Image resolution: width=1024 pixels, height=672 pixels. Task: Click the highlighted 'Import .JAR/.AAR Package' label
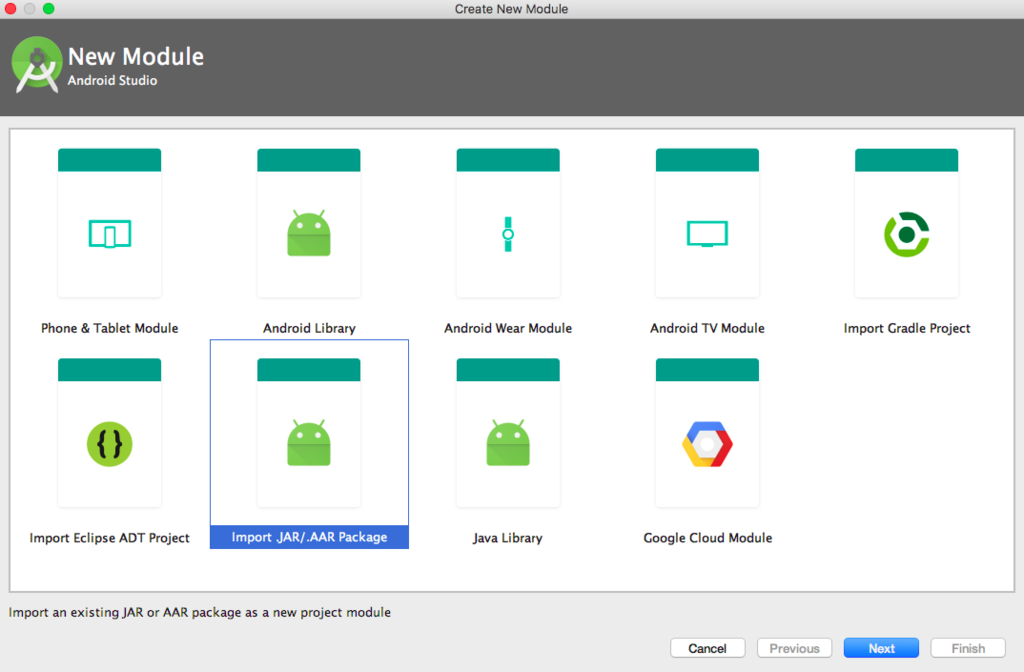coord(309,537)
